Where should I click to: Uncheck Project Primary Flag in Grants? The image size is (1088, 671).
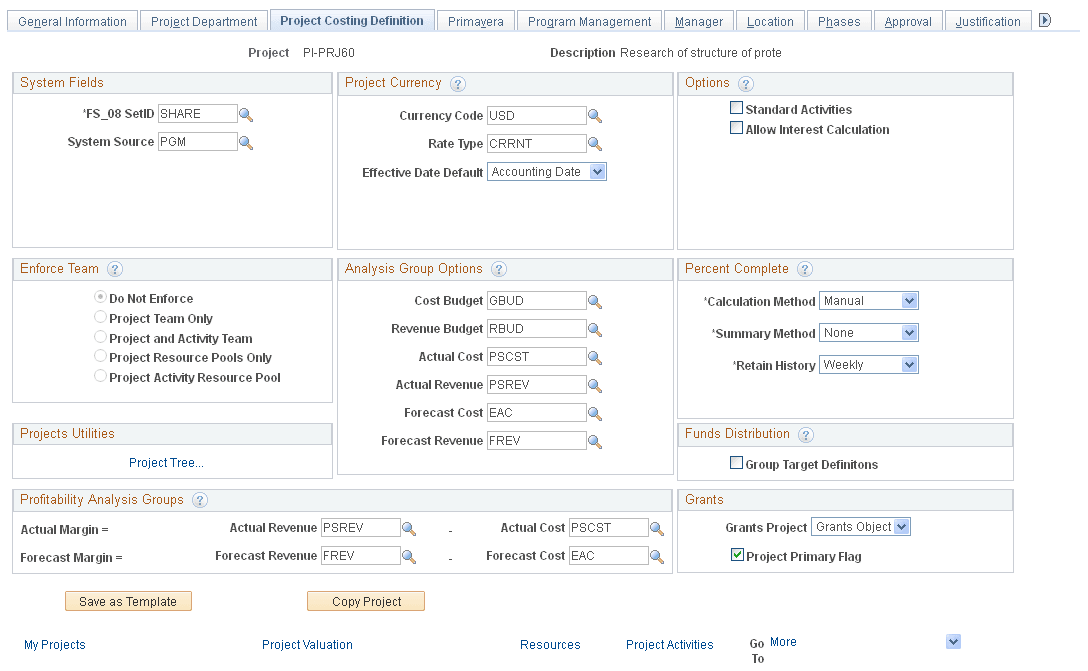(x=737, y=554)
